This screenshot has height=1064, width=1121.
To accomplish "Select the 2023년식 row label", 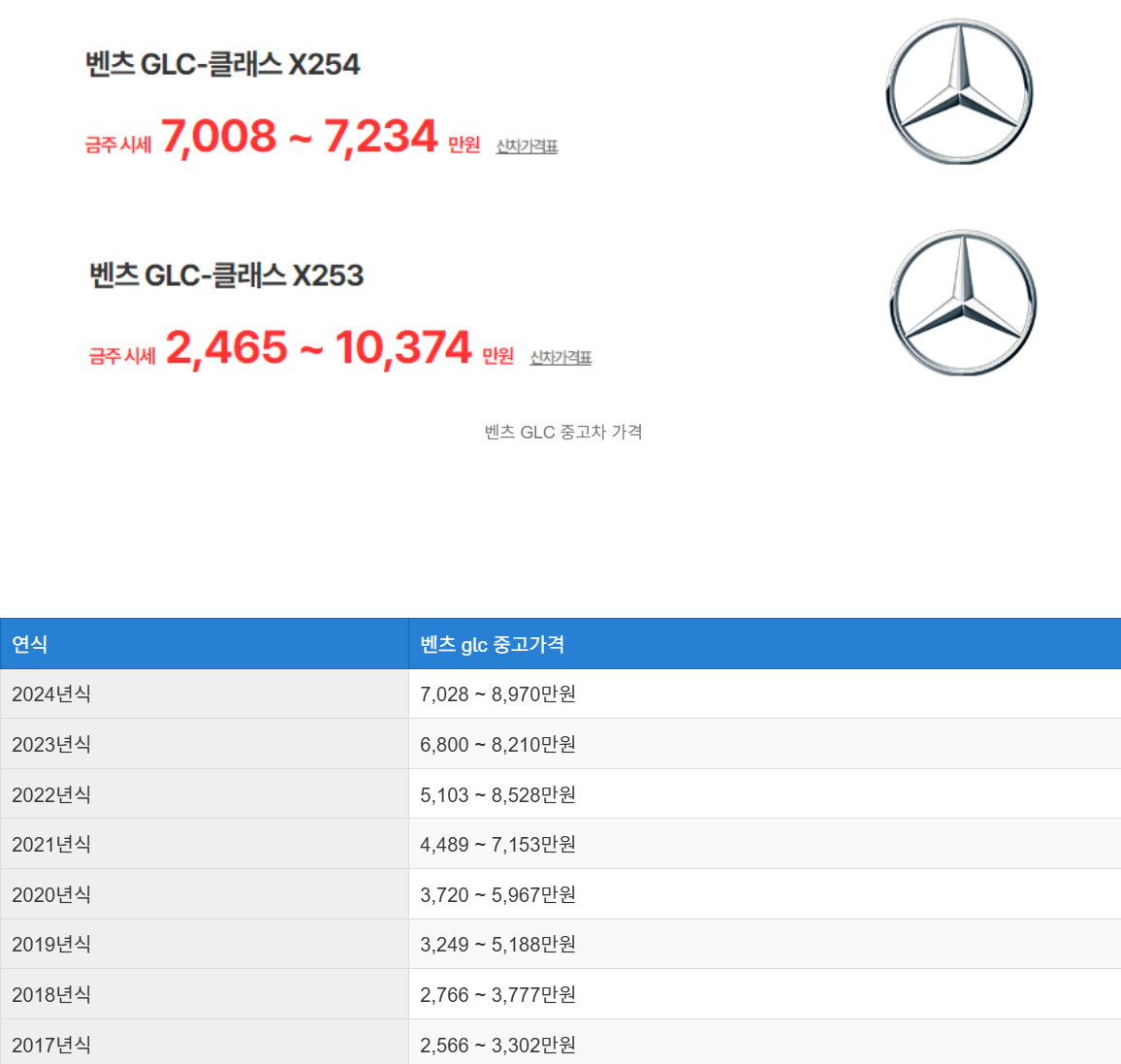I will click(x=51, y=744).
